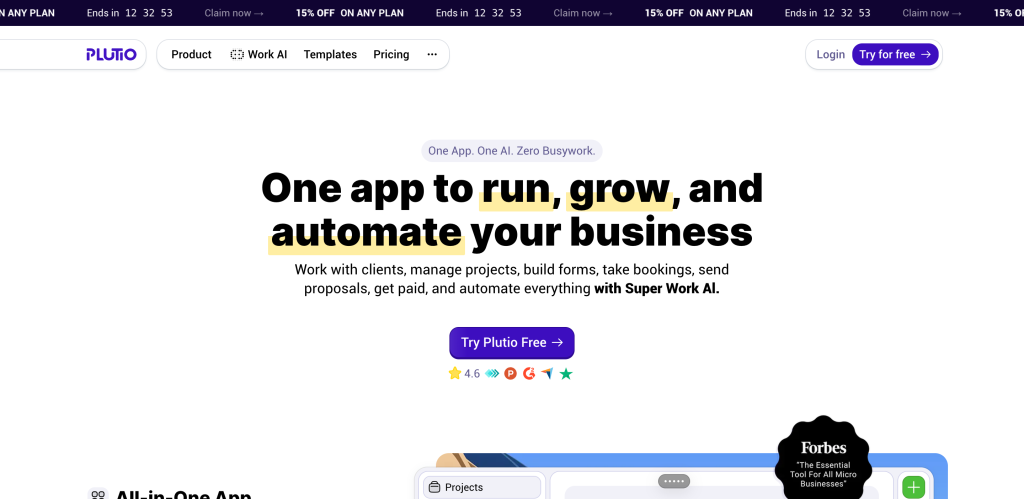The height and width of the screenshot is (499, 1024).
Task: Click the All-in-One App heading icon
Action: 98,494
